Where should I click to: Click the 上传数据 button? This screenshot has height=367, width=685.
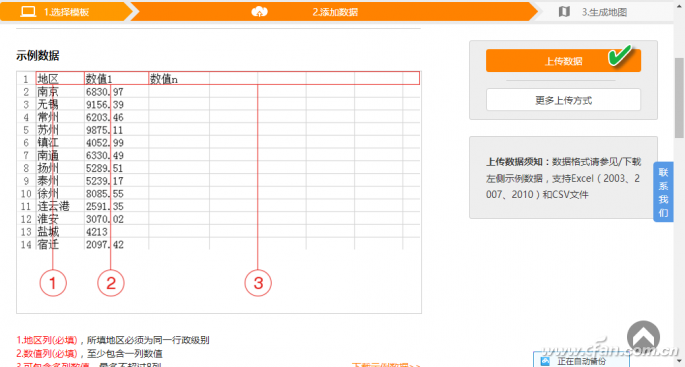tap(563, 61)
